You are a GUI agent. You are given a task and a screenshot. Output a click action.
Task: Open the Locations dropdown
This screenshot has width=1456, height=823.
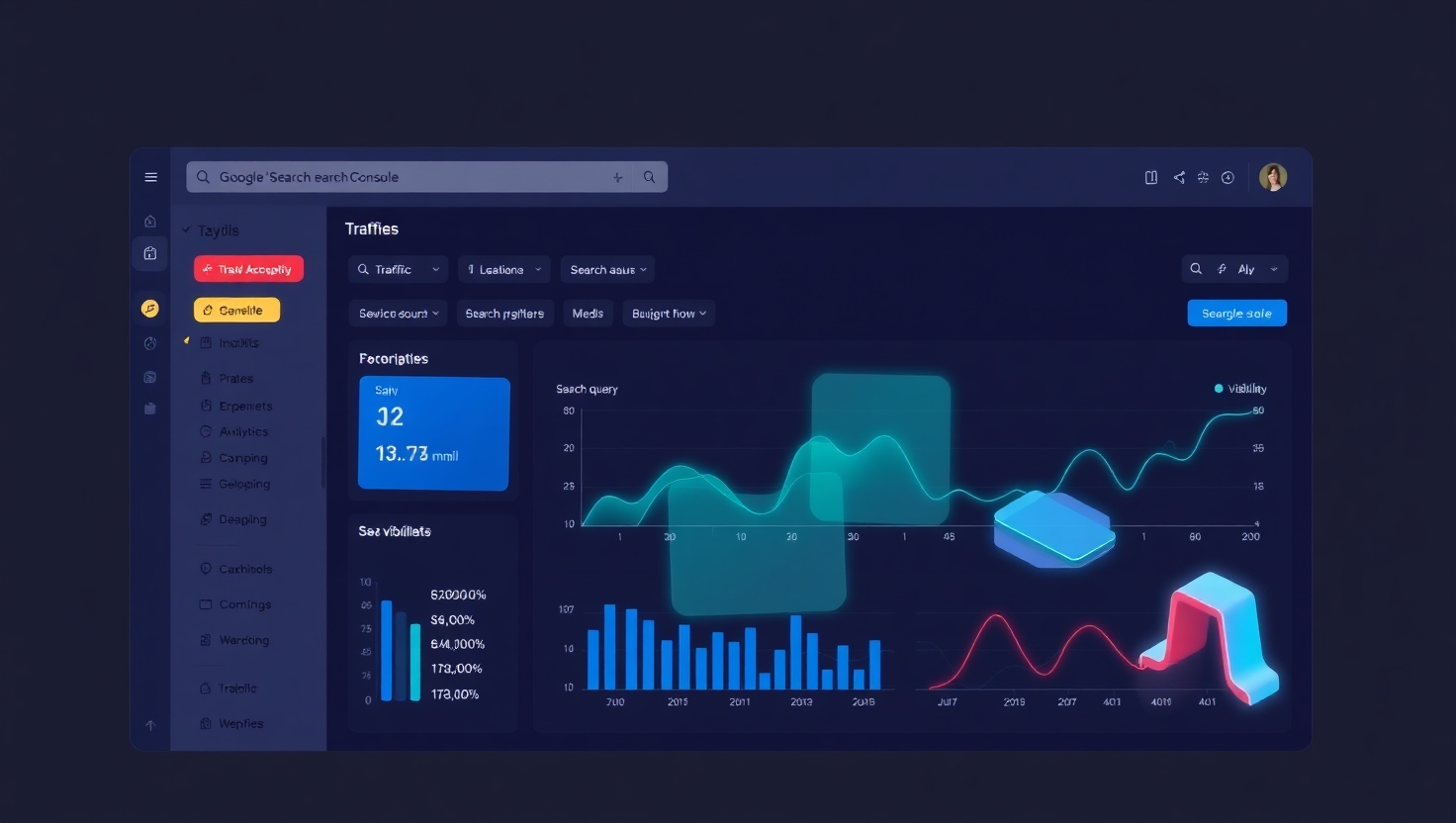pyautogui.click(x=503, y=268)
